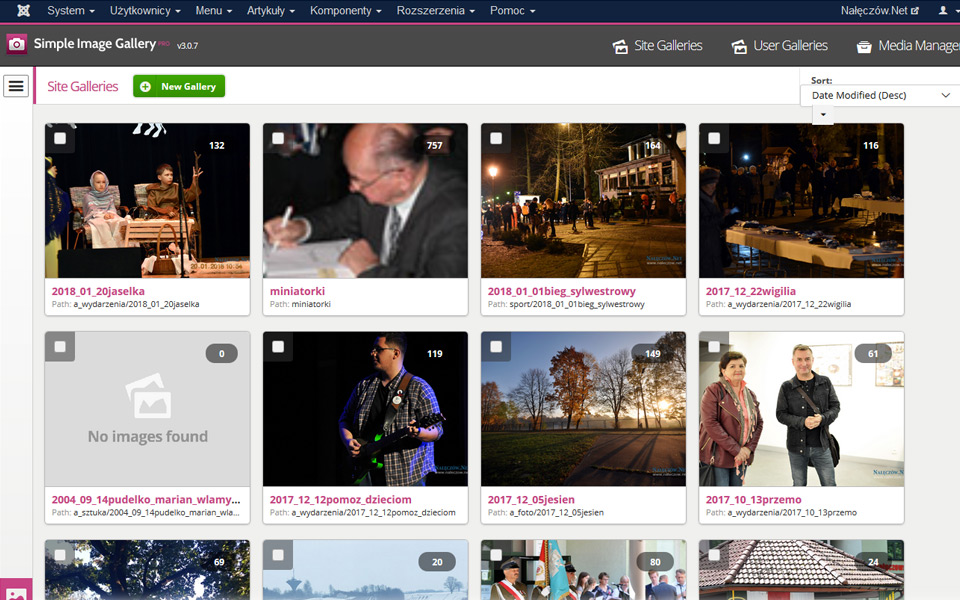
Task: Click path text sport/2018_01_01bieg_sylwestrowy
Action: 577,304
